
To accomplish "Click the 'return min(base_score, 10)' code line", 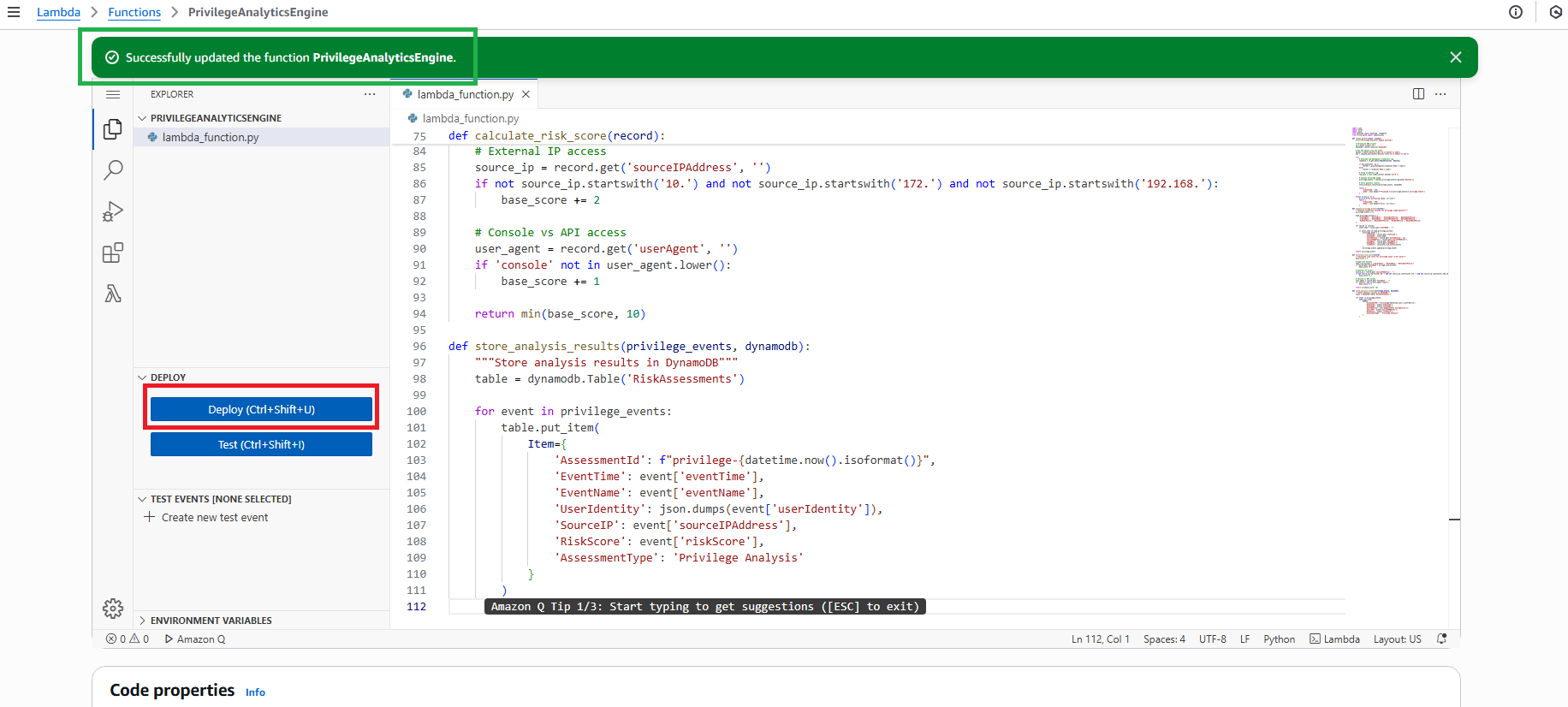I will pos(561,314).
